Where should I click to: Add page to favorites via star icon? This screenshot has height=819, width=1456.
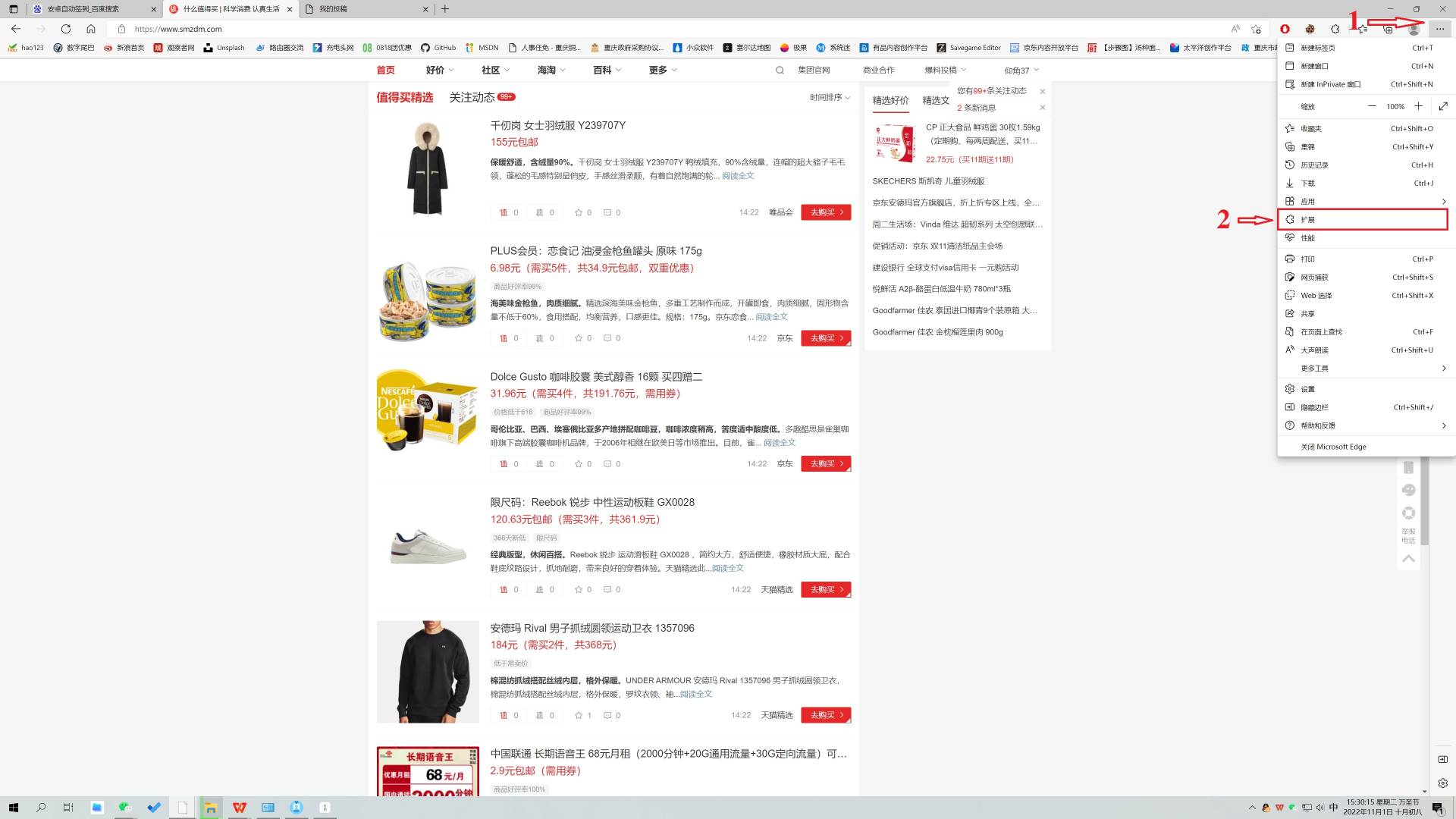1257,29
